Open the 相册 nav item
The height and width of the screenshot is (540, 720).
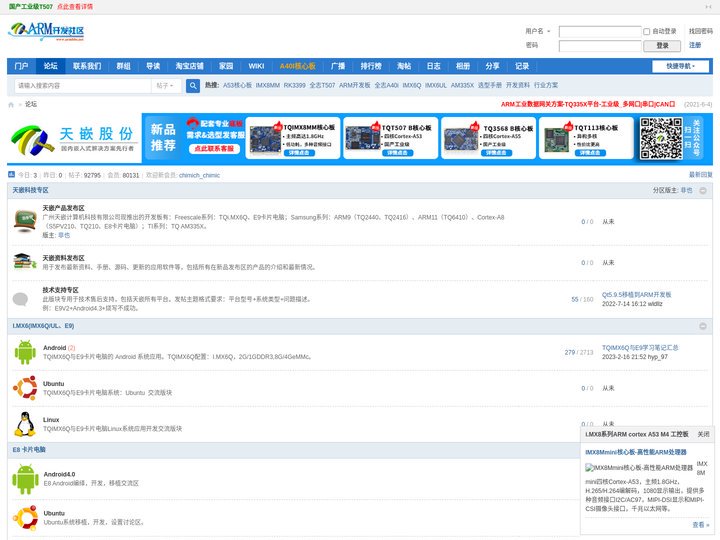coord(463,66)
